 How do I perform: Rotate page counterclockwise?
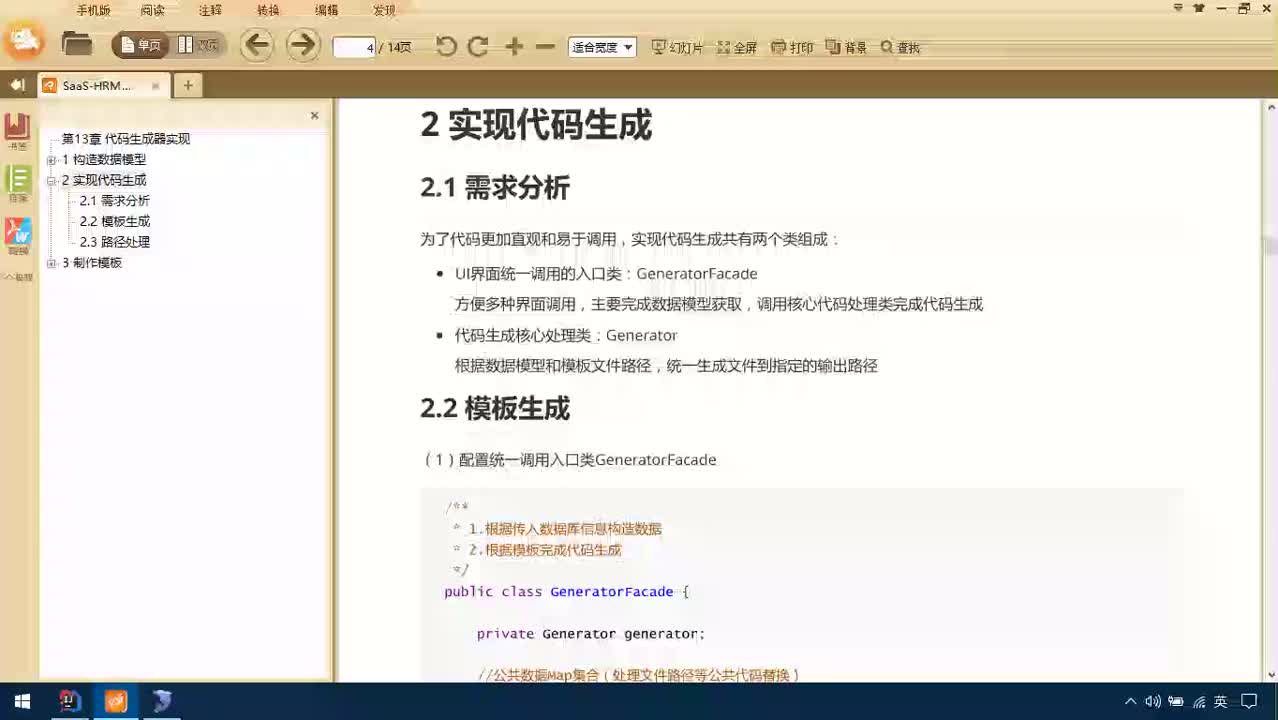click(x=446, y=46)
